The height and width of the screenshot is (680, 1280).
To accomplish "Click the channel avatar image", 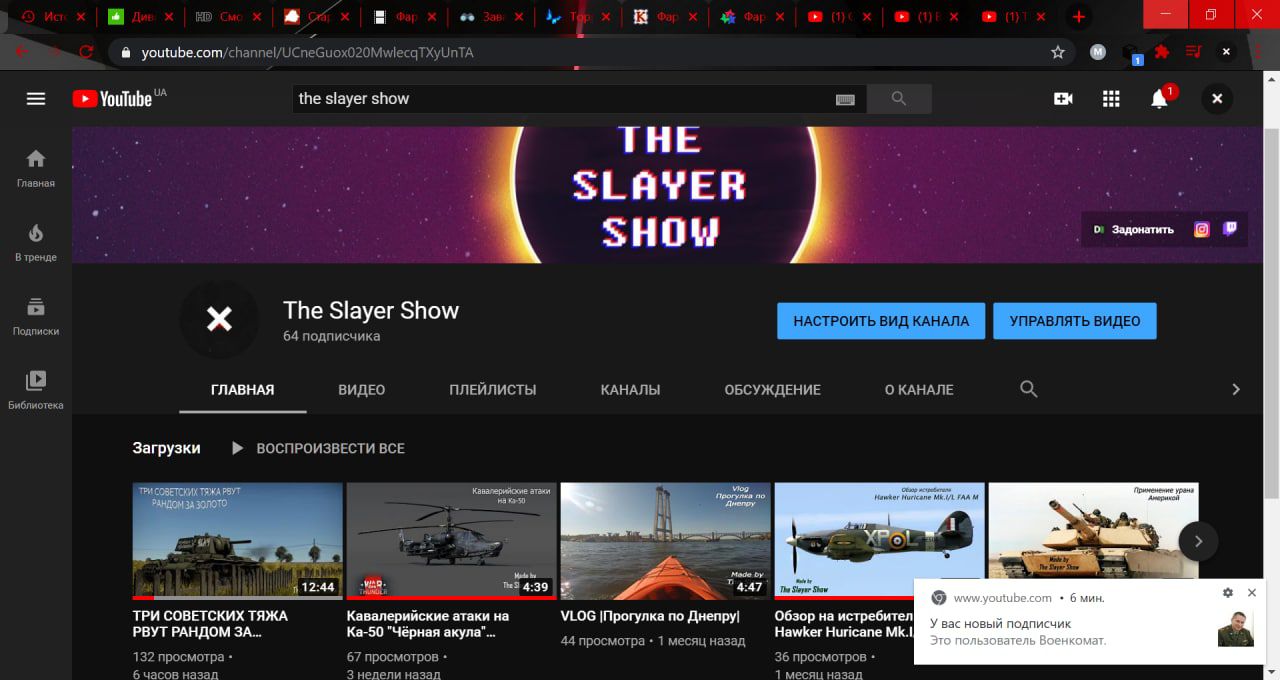I will point(219,319).
